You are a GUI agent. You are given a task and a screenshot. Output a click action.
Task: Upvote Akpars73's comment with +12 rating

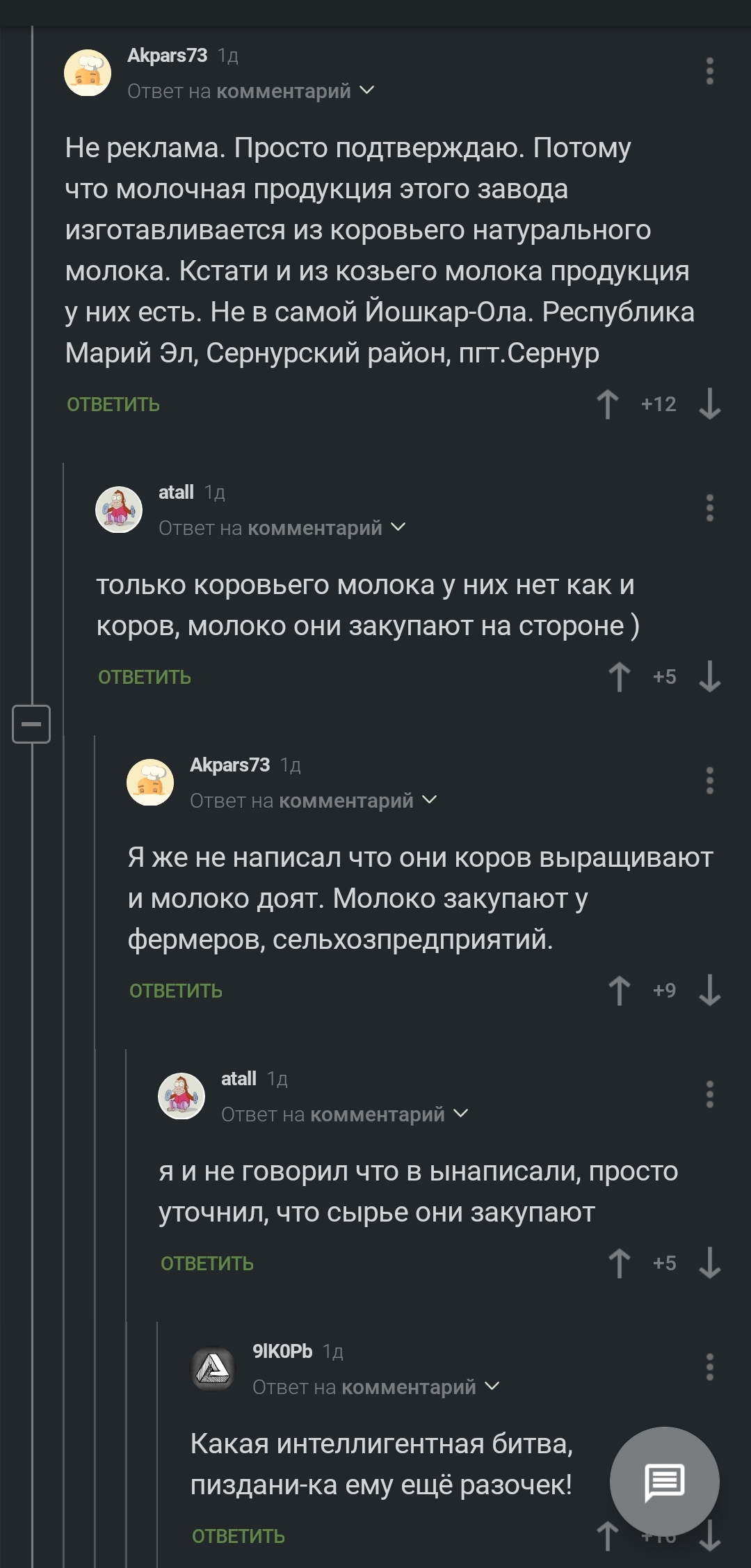point(607,404)
